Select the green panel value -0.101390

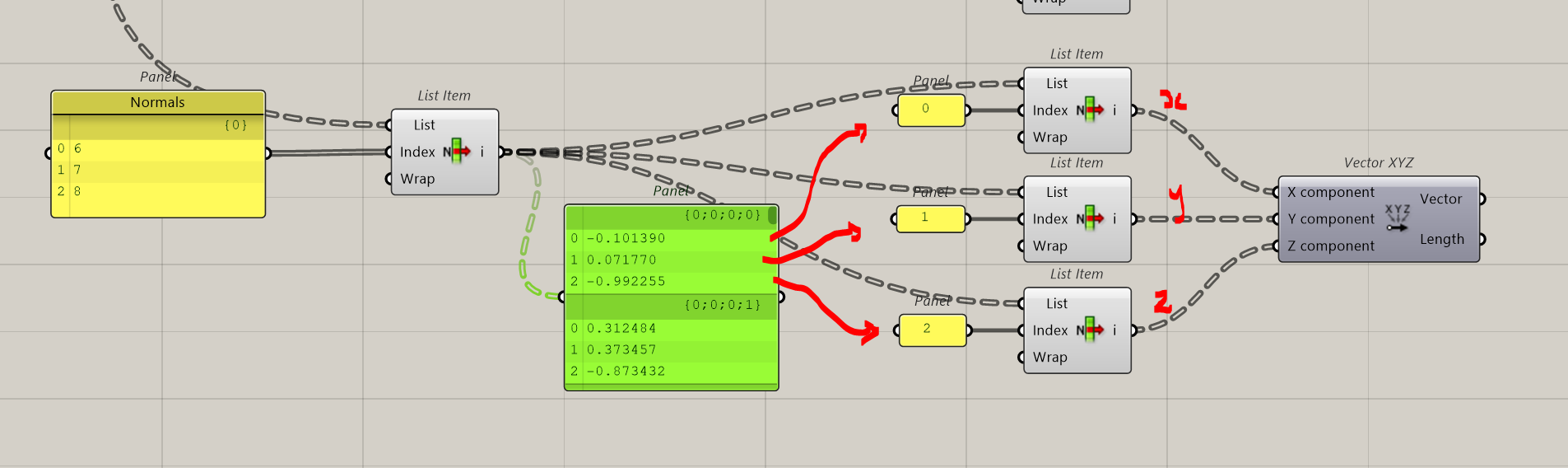pyautogui.click(x=626, y=238)
